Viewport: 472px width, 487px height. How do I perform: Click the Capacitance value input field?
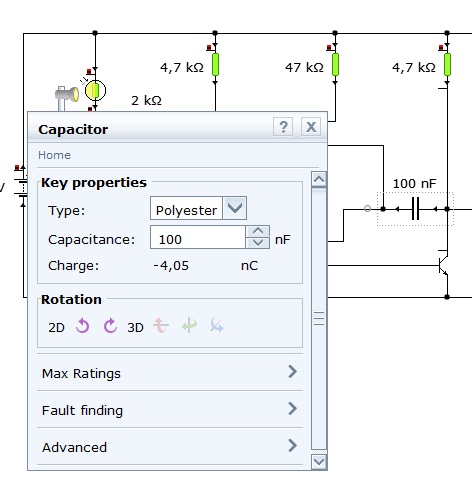pos(198,237)
